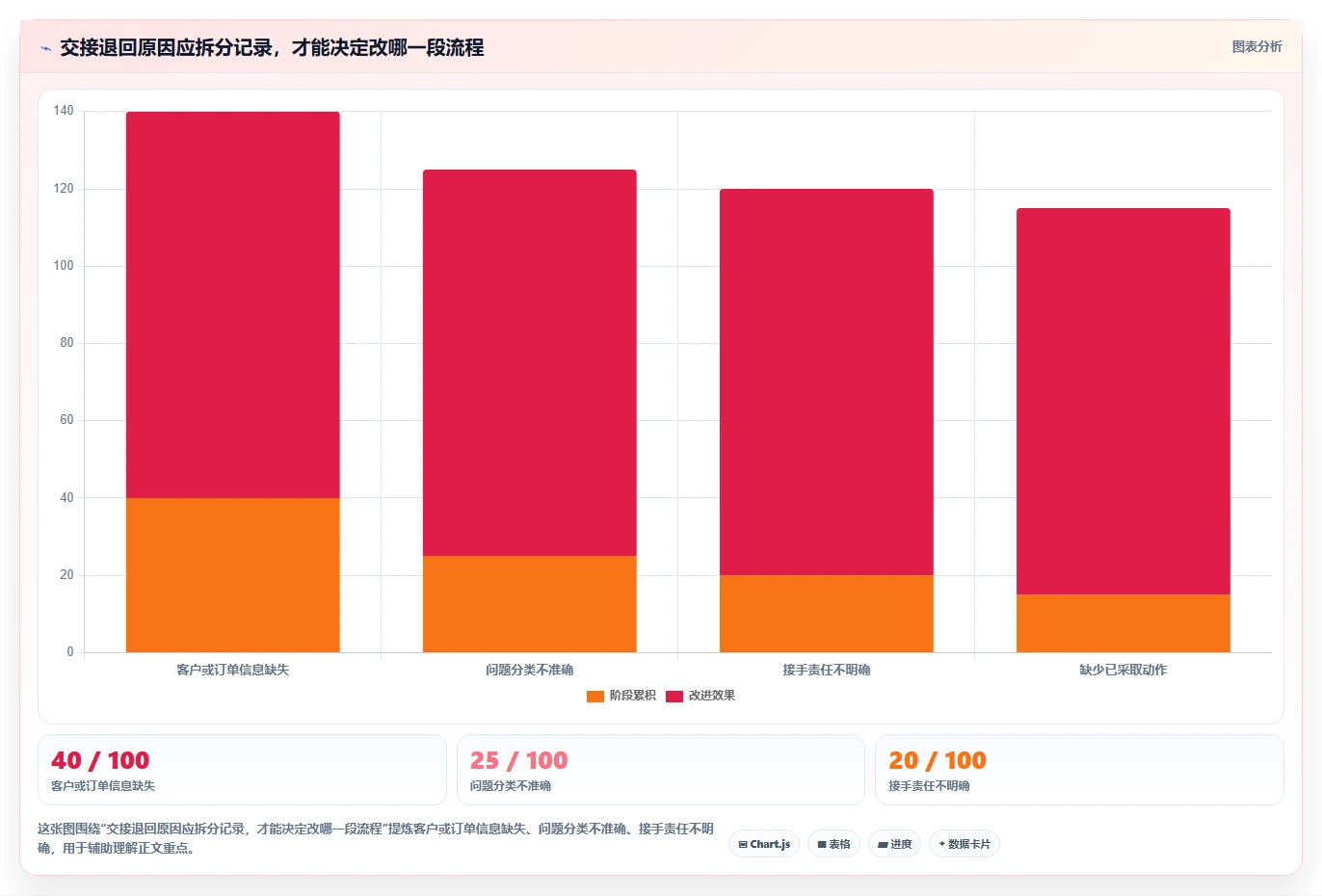Open the 40 / 100 data card
Screen dimensions: 1322x896
242,770
